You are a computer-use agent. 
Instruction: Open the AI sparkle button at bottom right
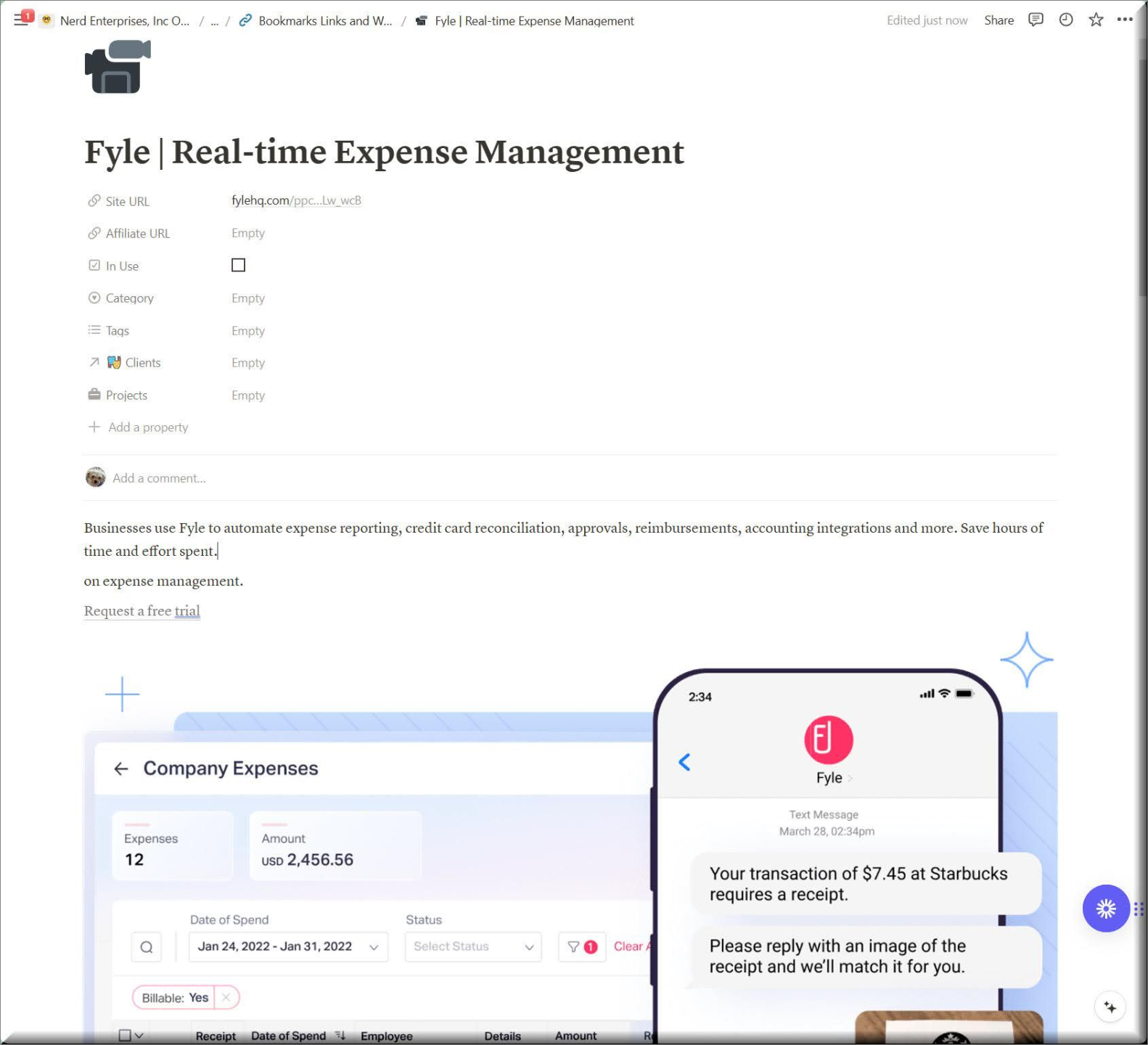(1110, 1007)
